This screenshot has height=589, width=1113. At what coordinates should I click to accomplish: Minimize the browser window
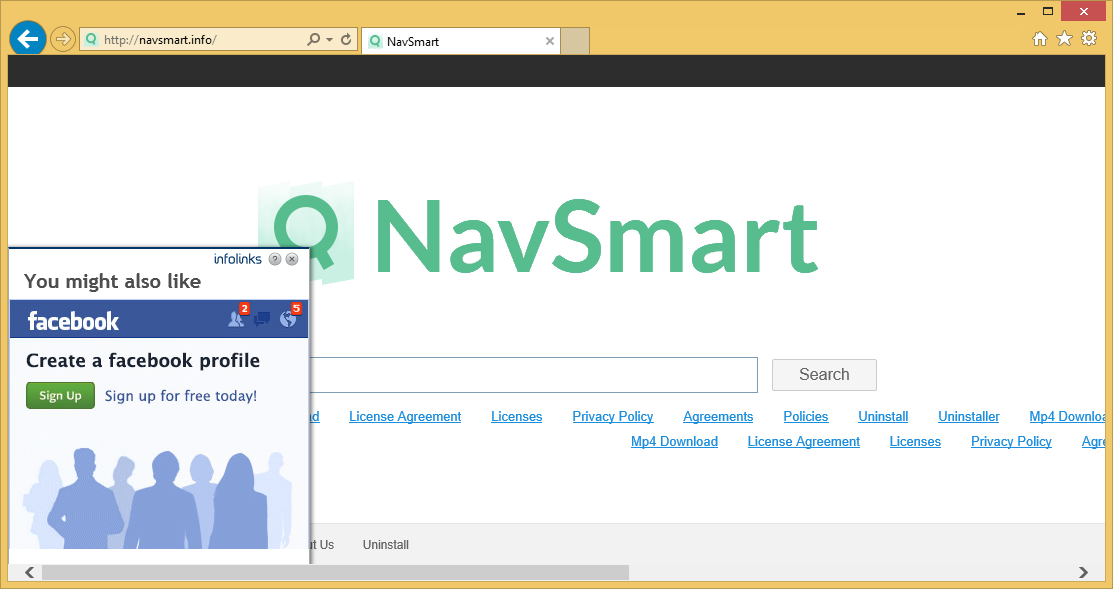point(1021,12)
